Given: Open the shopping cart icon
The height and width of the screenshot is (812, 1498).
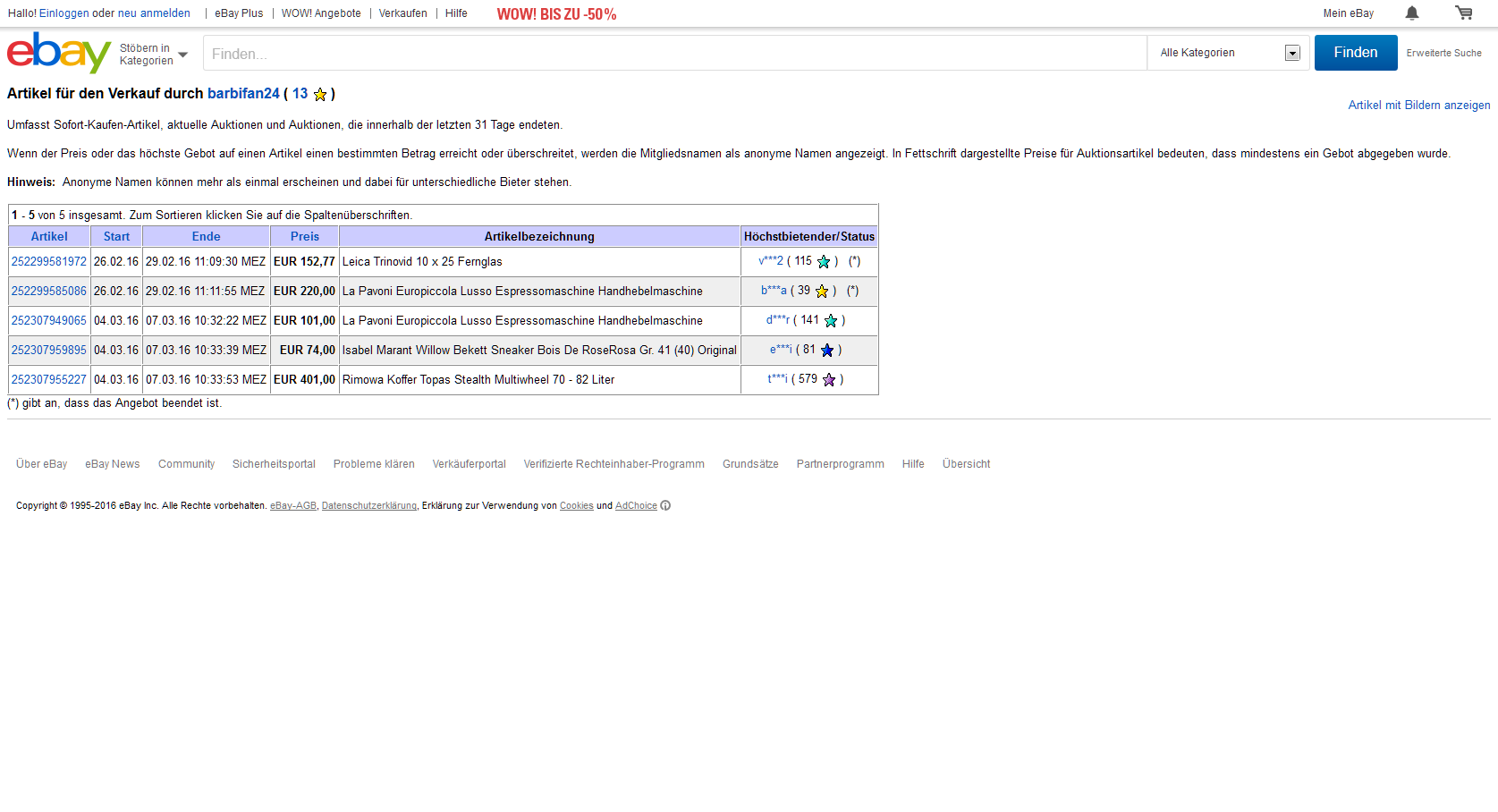Looking at the screenshot, I should [x=1464, y=13].
